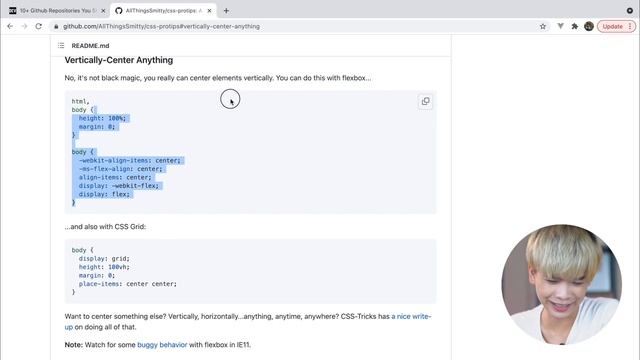Click the README.md file label
The width and height of the screenshot is (640, 360).
click(x=90, y=46)
